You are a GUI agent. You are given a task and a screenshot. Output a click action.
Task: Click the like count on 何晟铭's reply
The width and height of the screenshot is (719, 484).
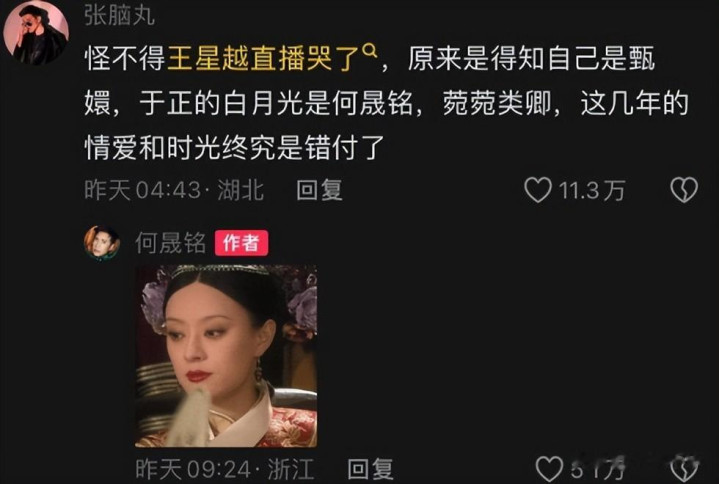click(x=598, y=469)
